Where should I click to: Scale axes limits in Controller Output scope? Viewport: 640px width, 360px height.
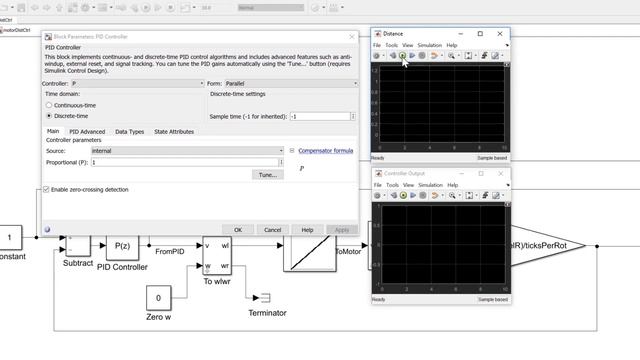pos(469,196)
